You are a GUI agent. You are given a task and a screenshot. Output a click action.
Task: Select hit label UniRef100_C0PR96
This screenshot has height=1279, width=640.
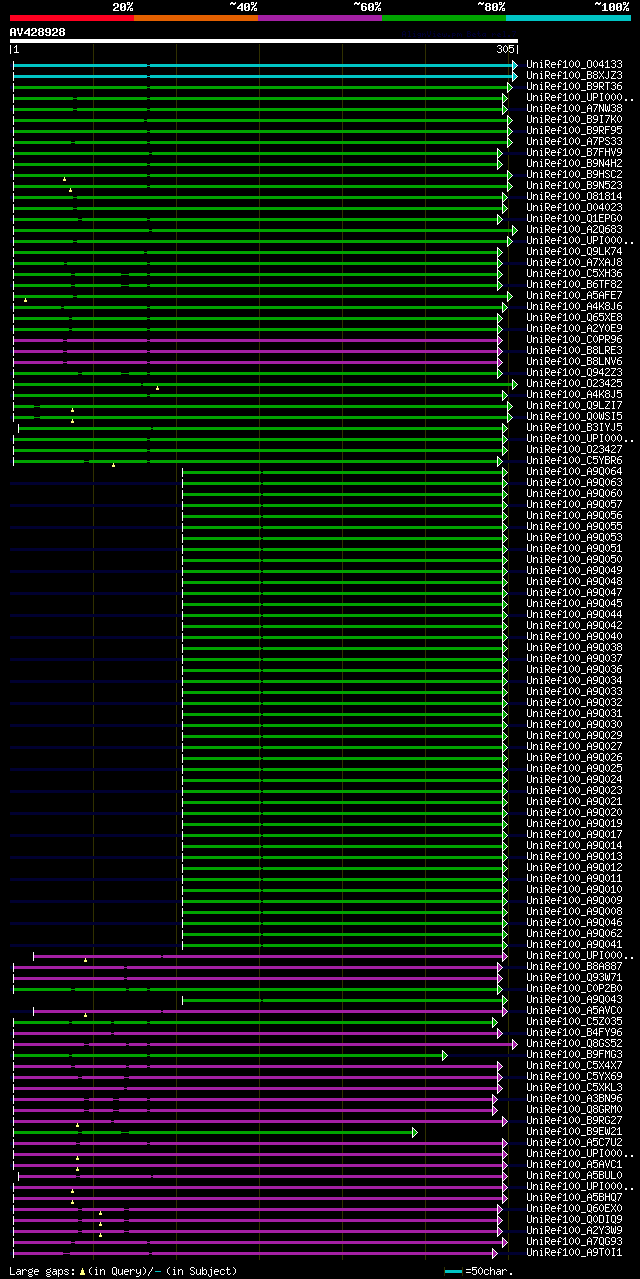pyautogui.click(x=574, y=339)
